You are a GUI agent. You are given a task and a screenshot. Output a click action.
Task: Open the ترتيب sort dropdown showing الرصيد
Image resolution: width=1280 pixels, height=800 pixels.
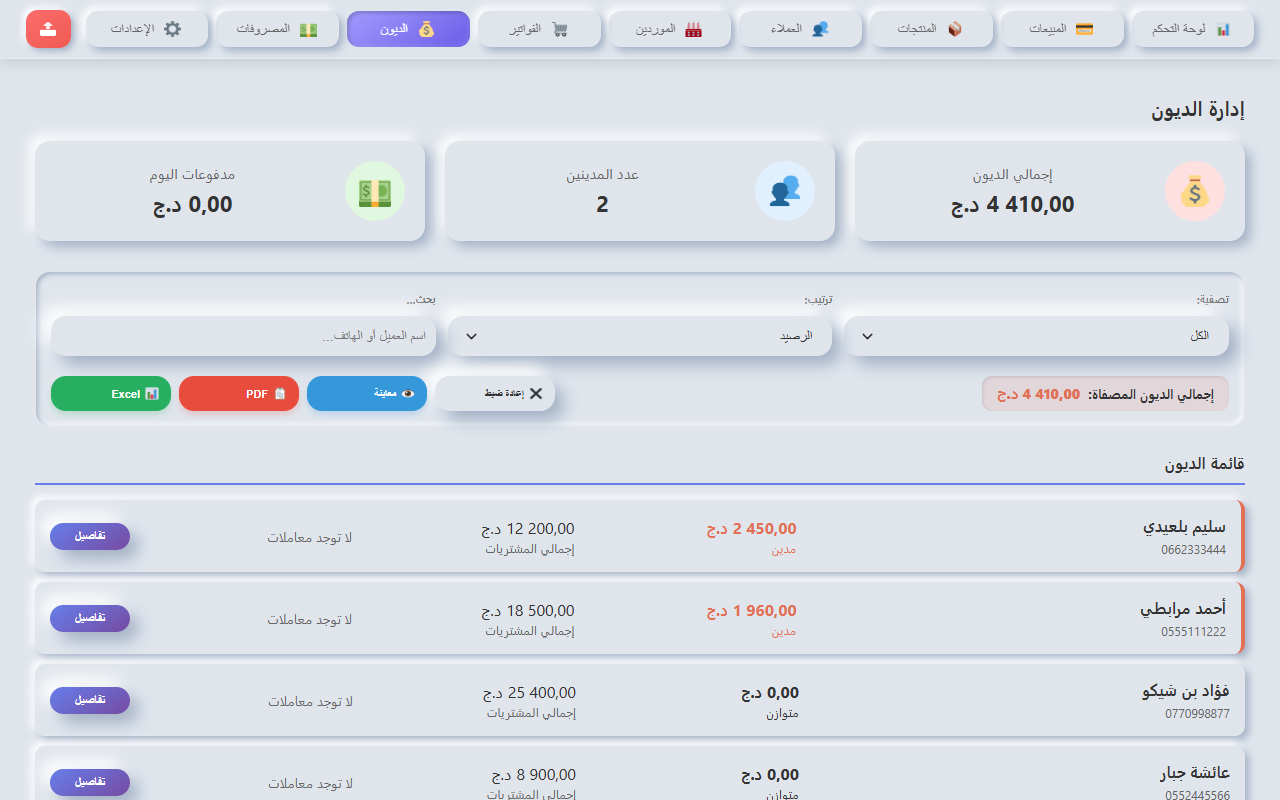pyautogui.click(x=640, y=336)
